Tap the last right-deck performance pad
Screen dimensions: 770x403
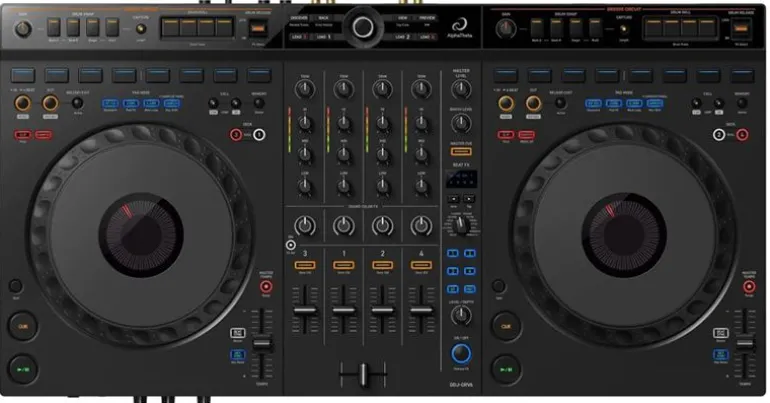tap(740, 76)
